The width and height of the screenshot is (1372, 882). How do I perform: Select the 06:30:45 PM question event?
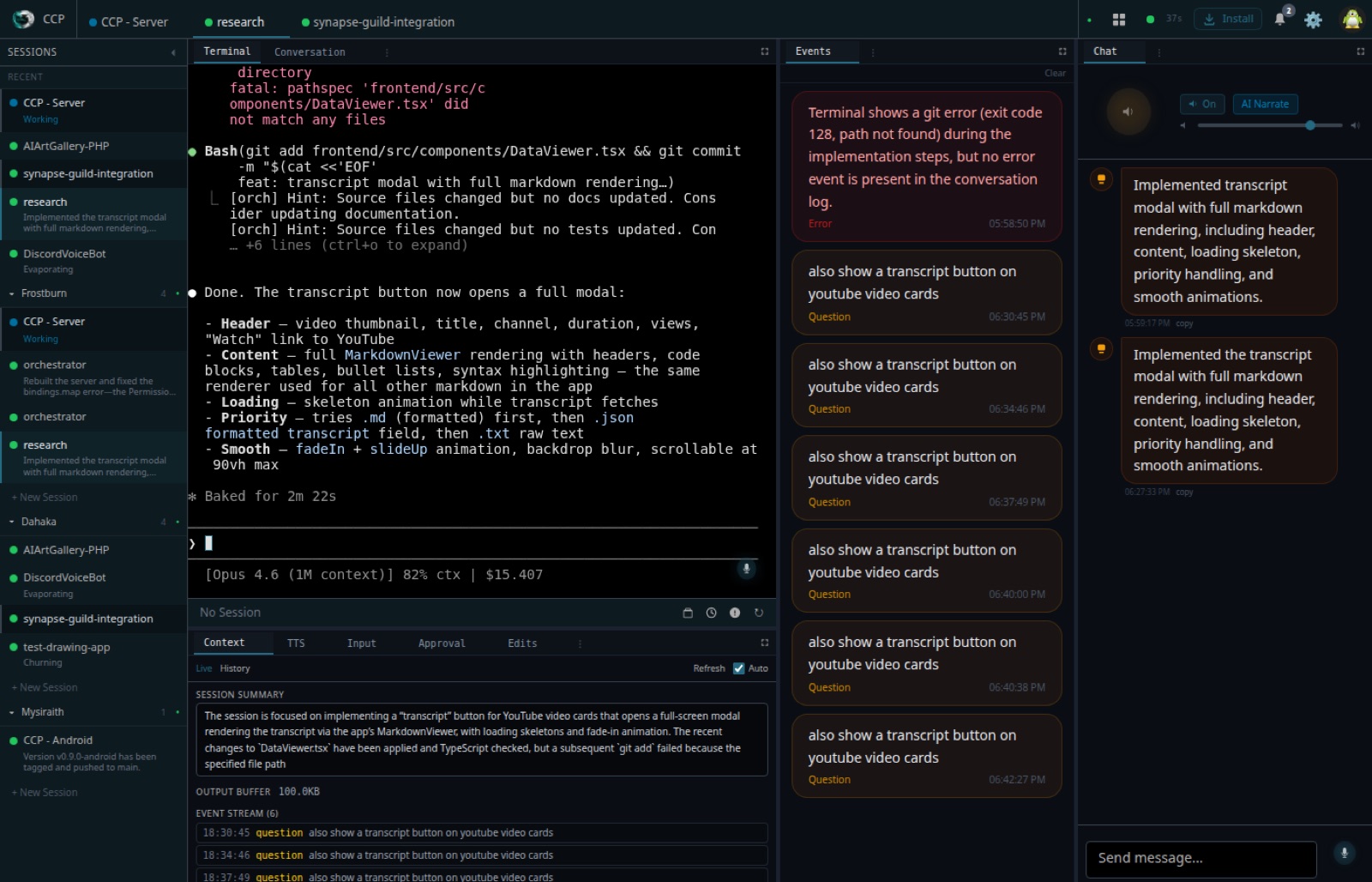pos(926,293)
